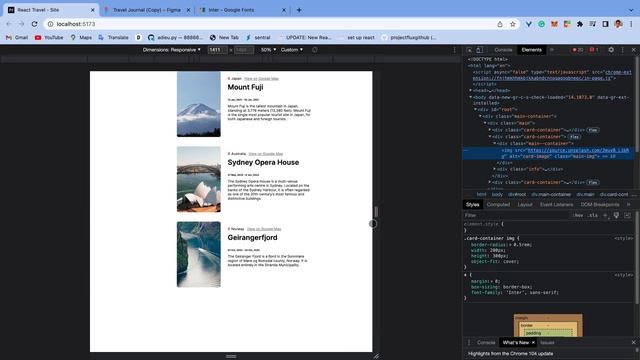Viewport: 640px width, 360px height.
Task: Open the Layout tab
Action: point(525,204)
